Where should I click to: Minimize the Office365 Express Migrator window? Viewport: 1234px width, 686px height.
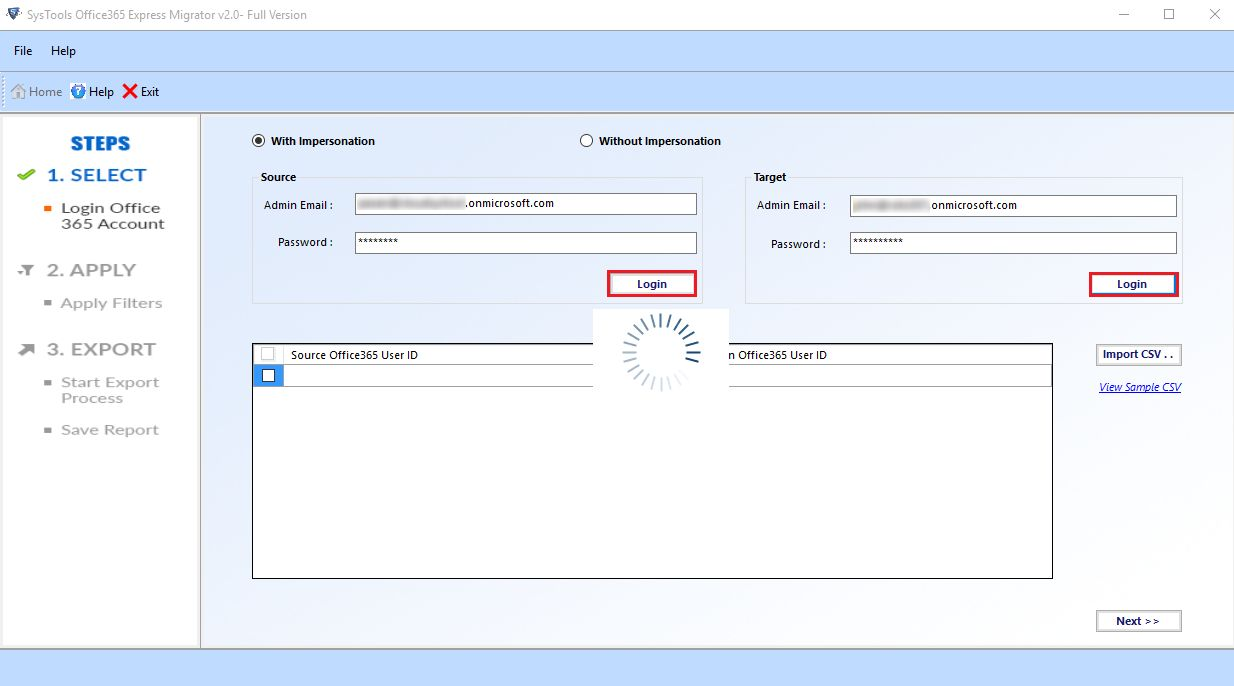(x=1124, y=15)
